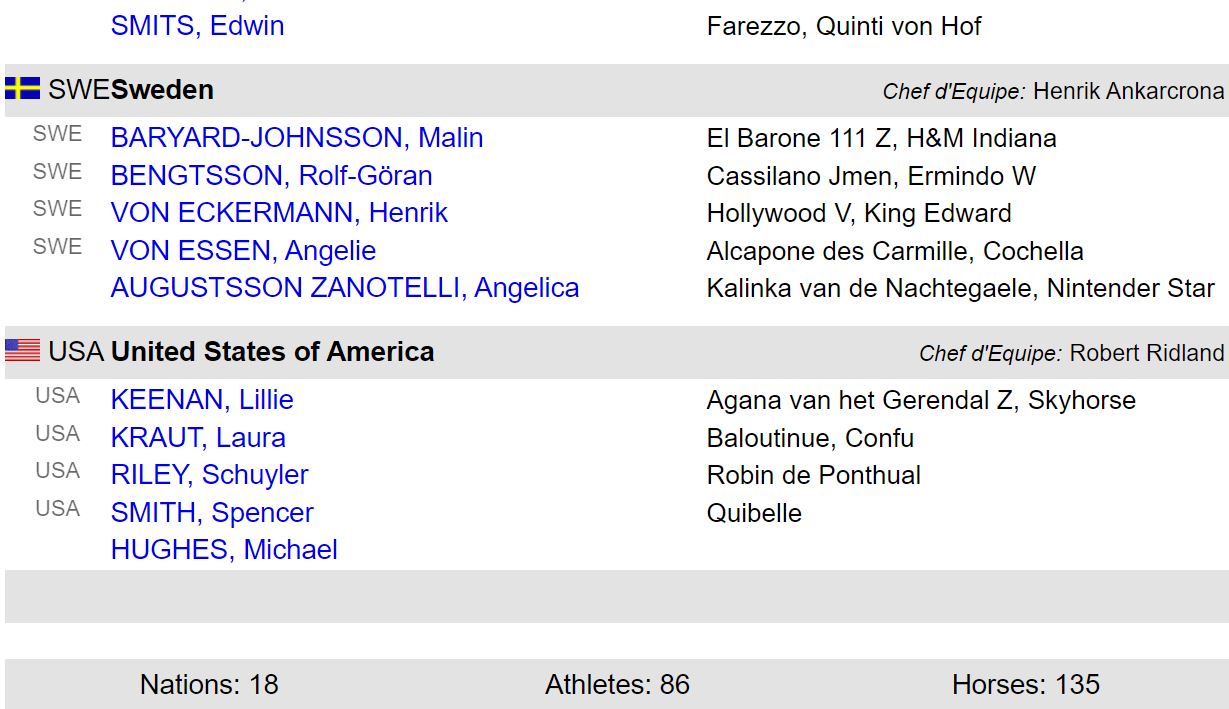This screenshot has width=1229, height=709.
Task: Click the Horses: 135 total
Action: [x=1025, y=685]
